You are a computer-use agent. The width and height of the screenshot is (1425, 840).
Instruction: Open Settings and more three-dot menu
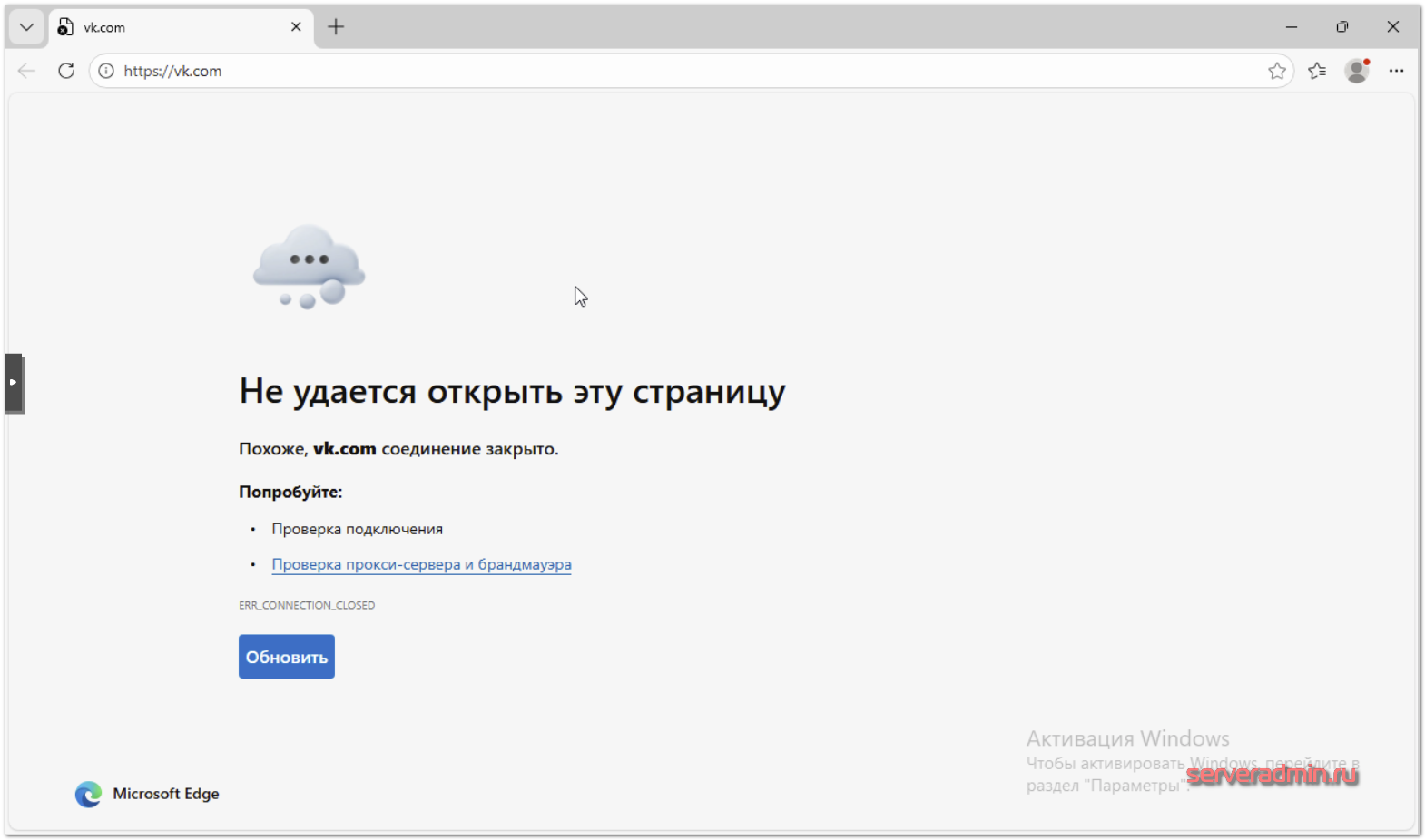click(1396, 71)
